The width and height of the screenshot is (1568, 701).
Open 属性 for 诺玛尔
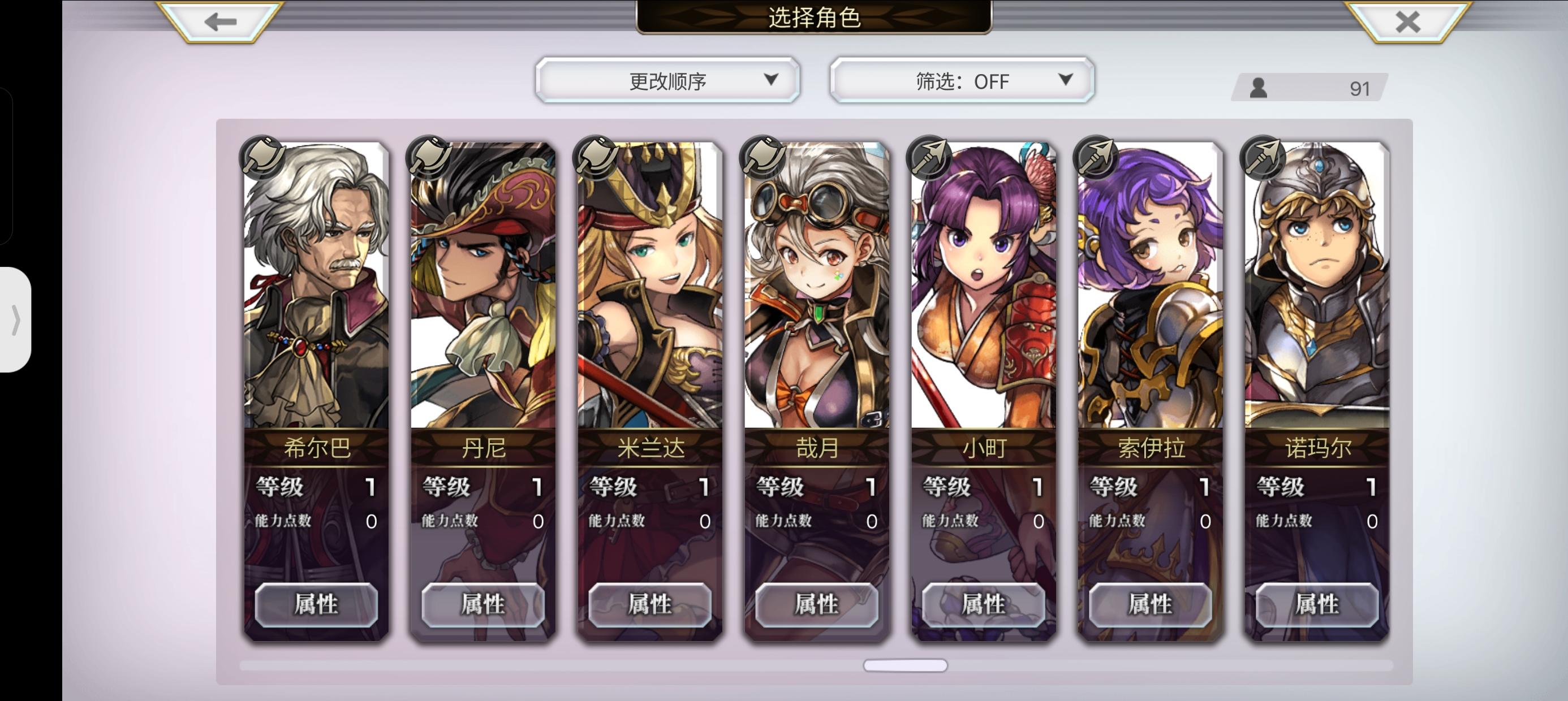click(1317, 604)
